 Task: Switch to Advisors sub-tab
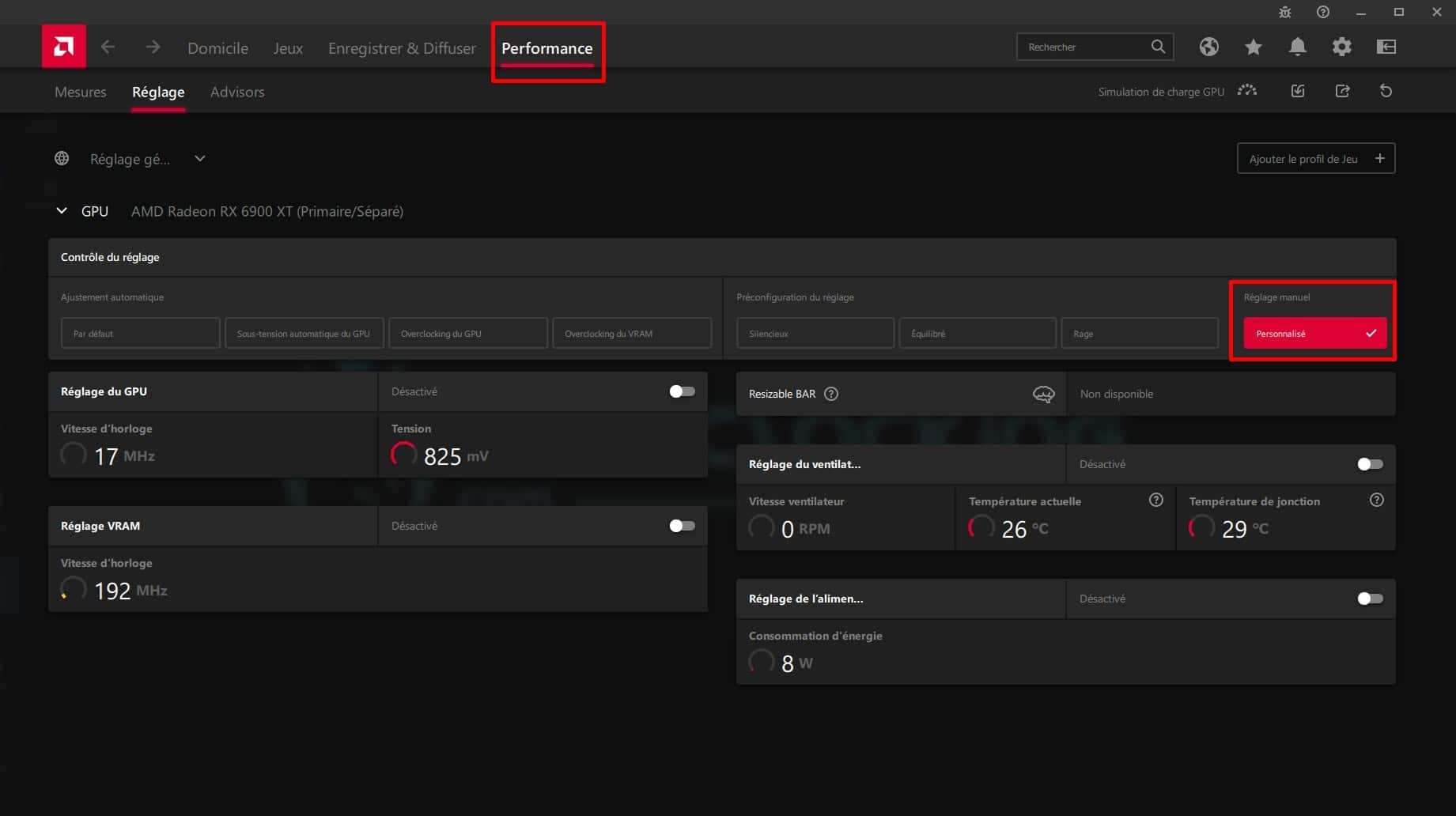pyautogui.click(x=237, y=92)
